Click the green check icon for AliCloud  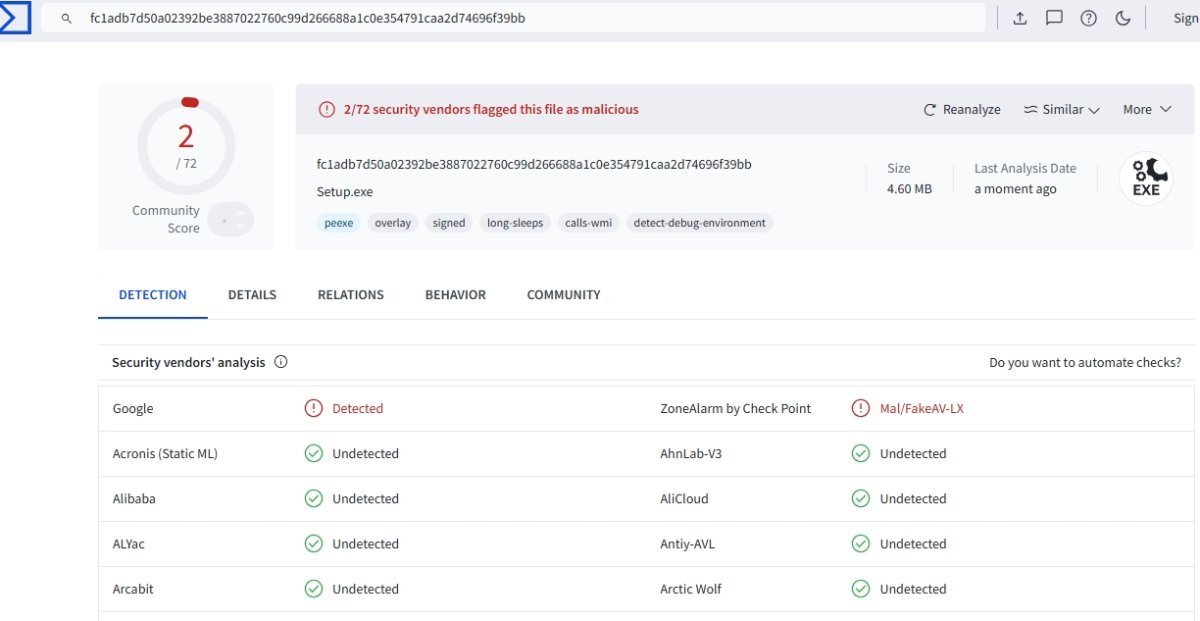(861, 498)
